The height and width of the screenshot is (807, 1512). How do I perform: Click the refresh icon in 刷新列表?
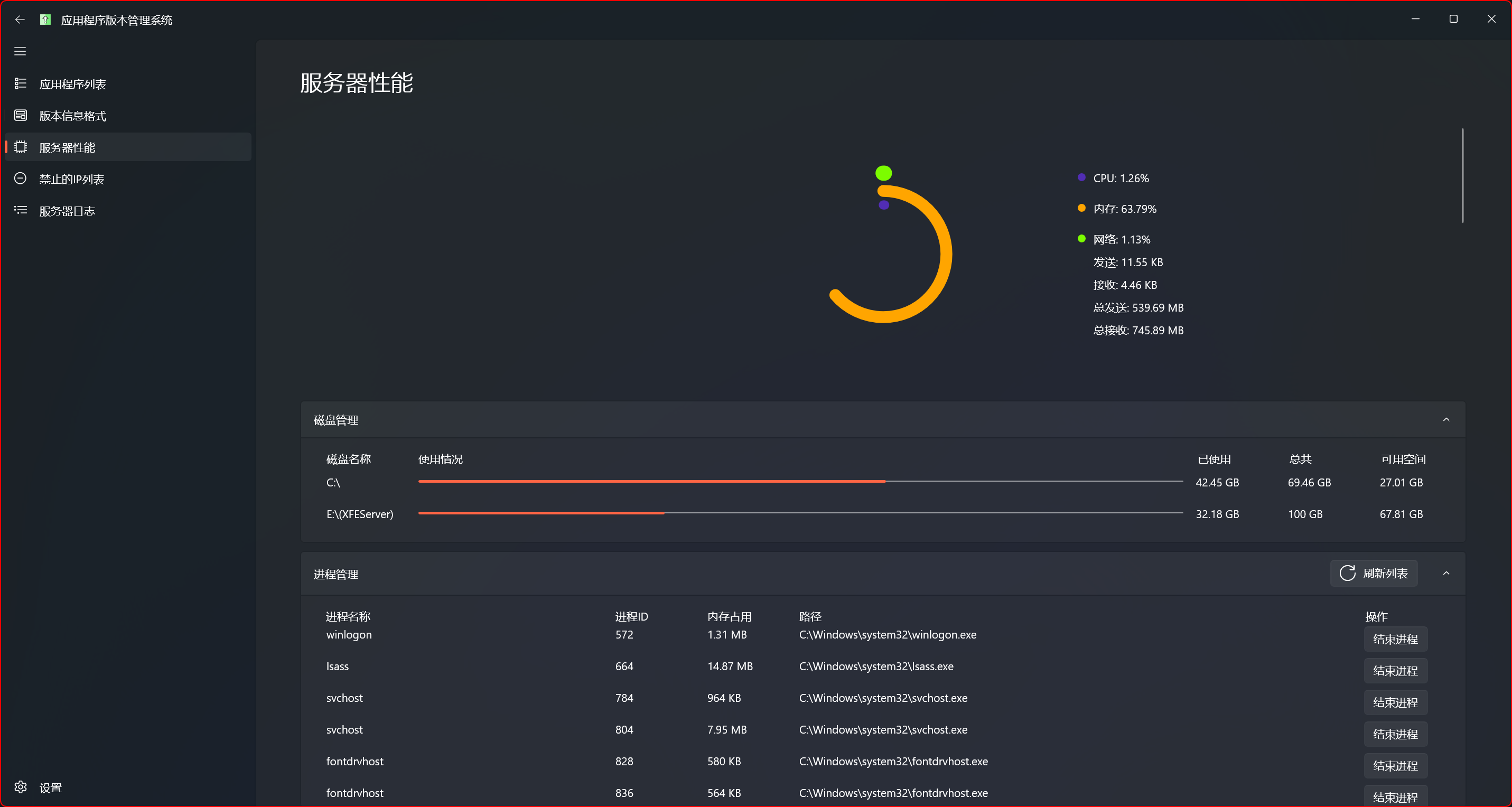click(1347, 574)
